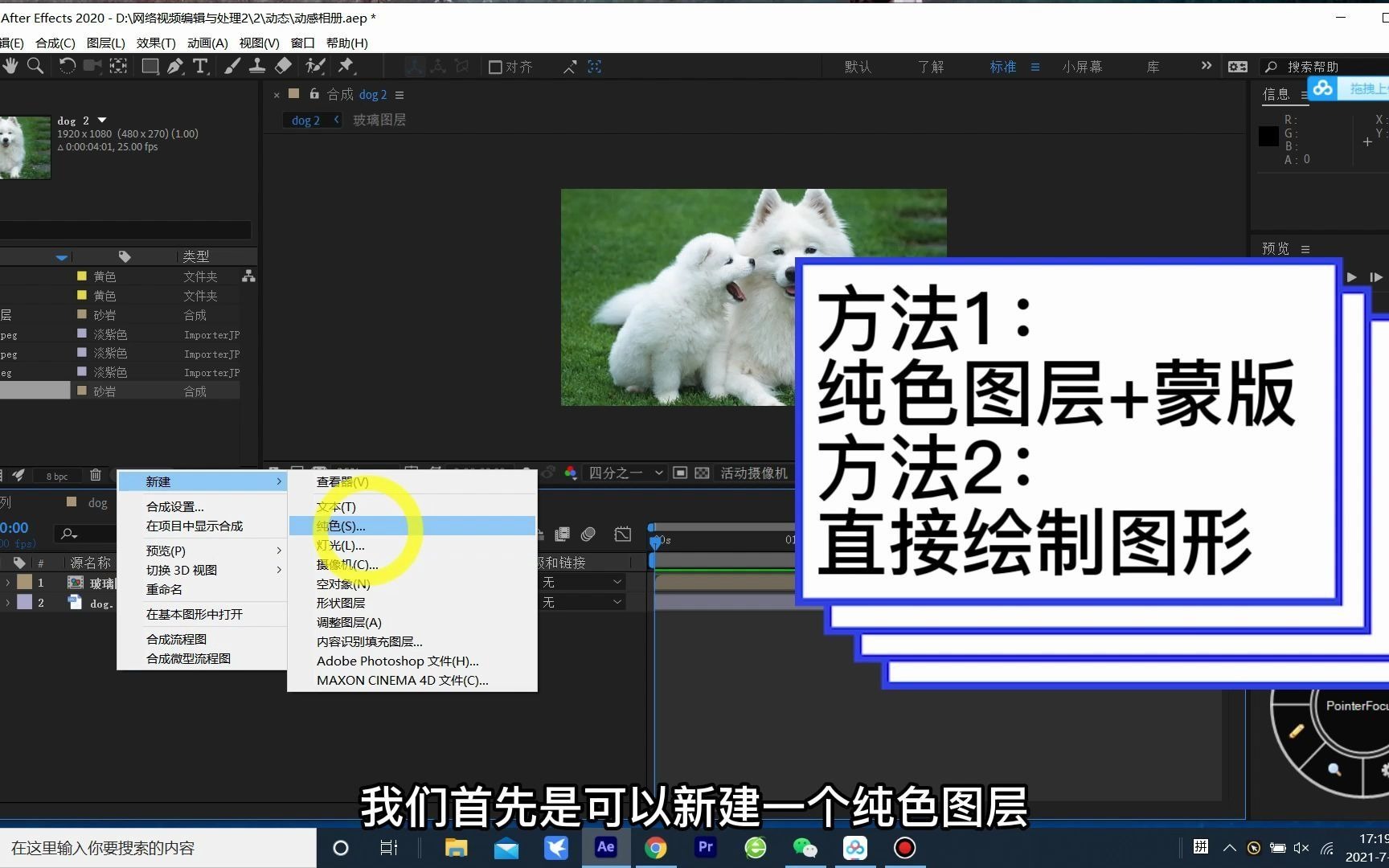Toggle the lock on 合成 dog 2 tab
Viewport: 1389px width, 868px height.
(x=314, y=94)
